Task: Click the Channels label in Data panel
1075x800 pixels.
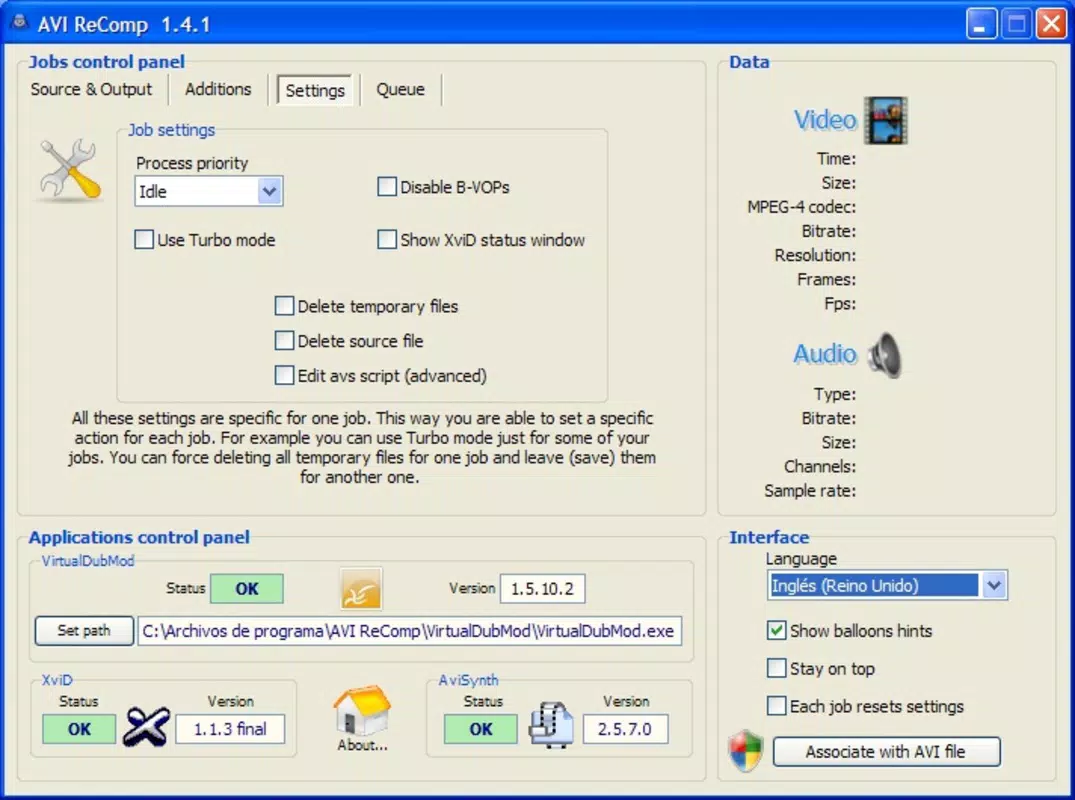Action: click(x=820, y=466)
